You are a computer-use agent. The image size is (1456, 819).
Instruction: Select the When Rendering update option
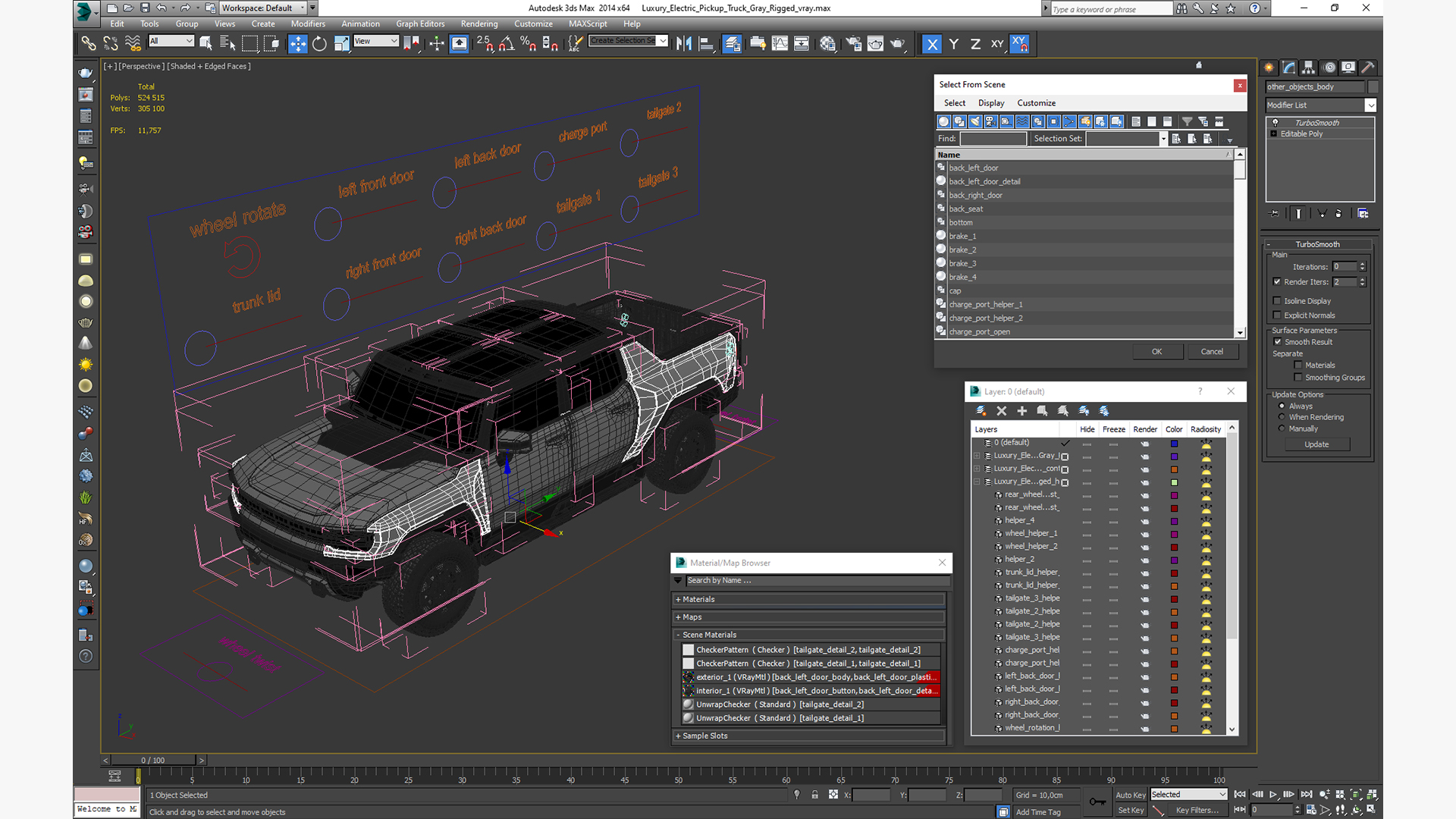[1282, 417]
